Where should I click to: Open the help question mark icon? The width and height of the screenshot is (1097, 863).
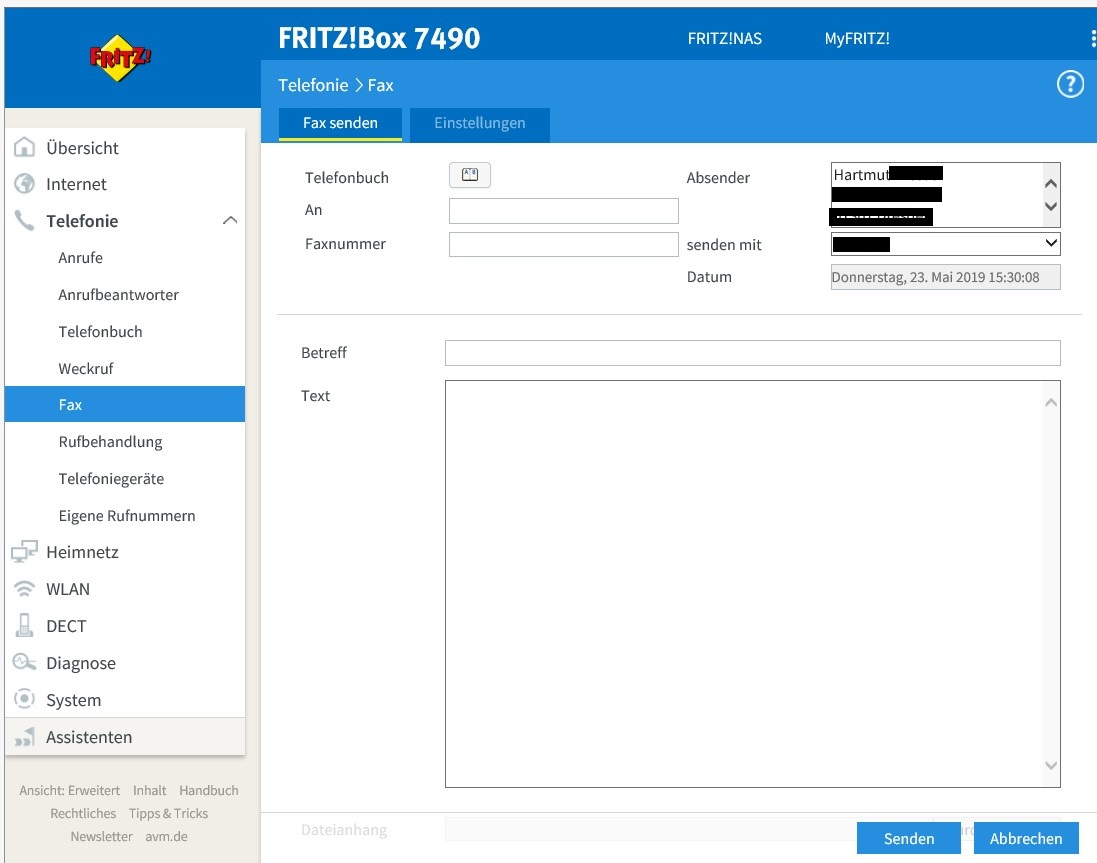[x=1070, y=85]
